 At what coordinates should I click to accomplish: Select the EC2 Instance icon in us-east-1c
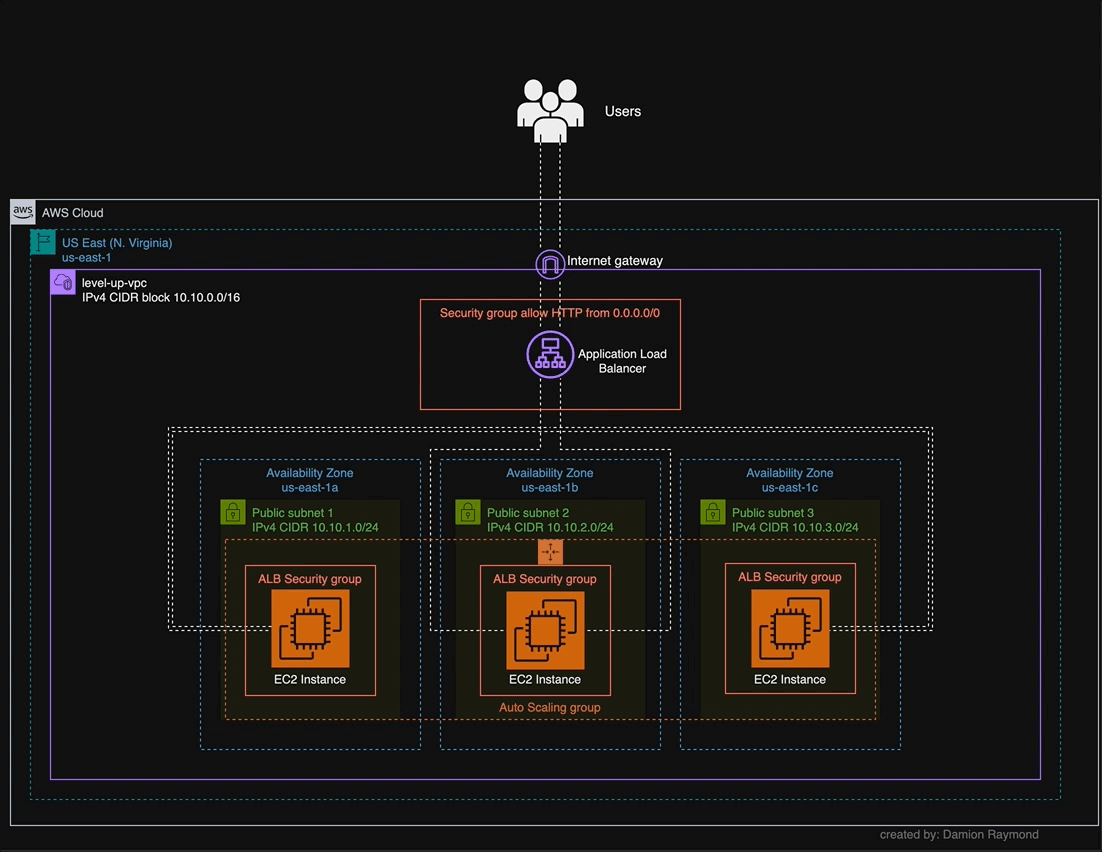click(x=789, y=630)
